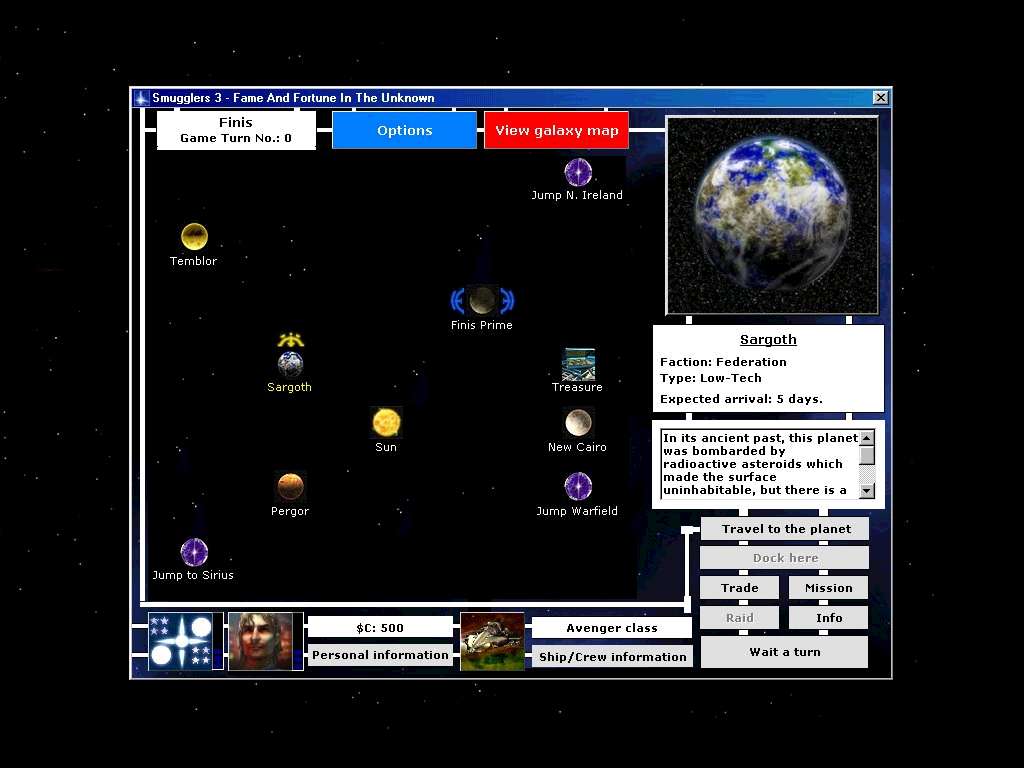The image size is (1024, 768).
Task: Click the $C: 500 credits display
Action: click(x=380, y=628)
